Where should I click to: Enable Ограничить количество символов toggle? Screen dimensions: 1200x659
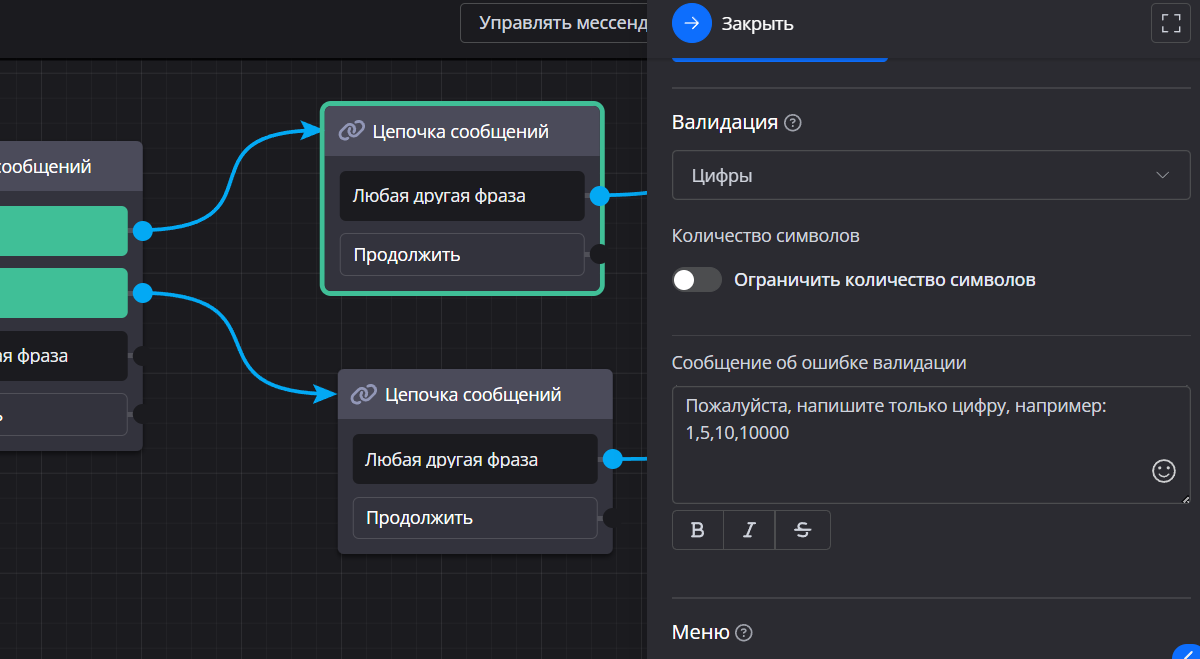[x=697, y=280]
